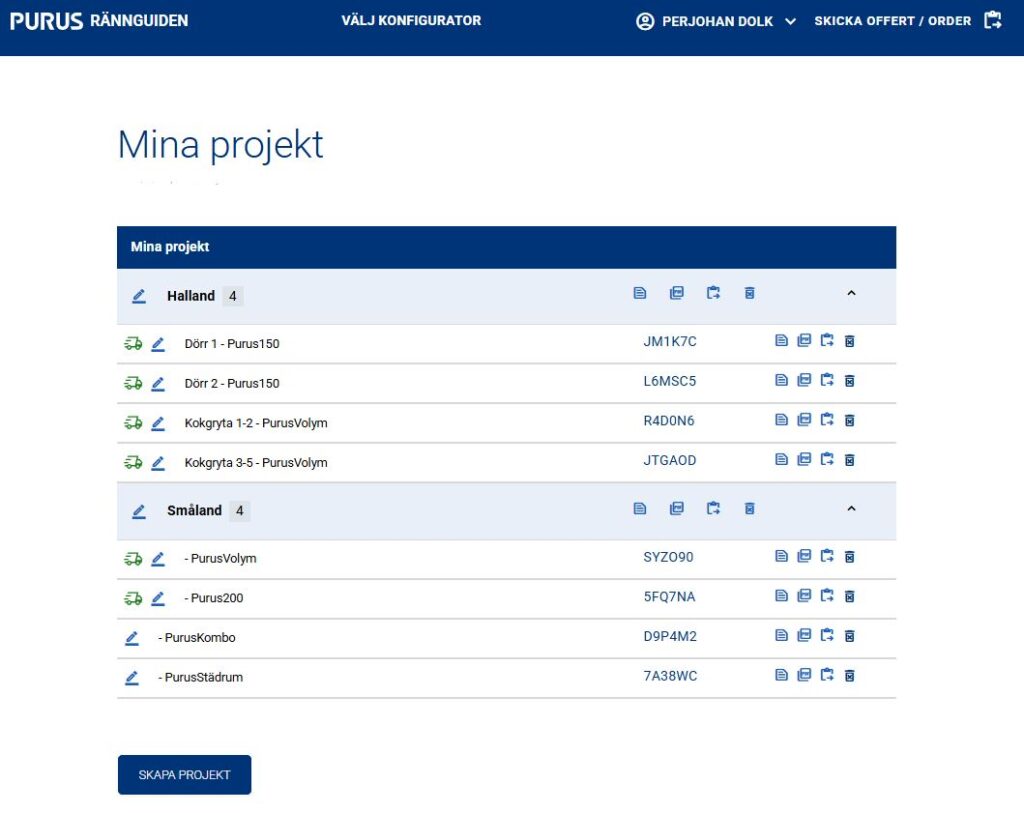Click Skicka Offert / Order in header
Screen dimensions: 1024x813
pos(906,21)
